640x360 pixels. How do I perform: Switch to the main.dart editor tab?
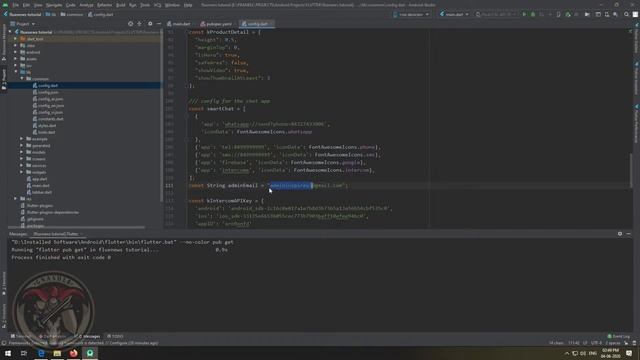[179, 24]
